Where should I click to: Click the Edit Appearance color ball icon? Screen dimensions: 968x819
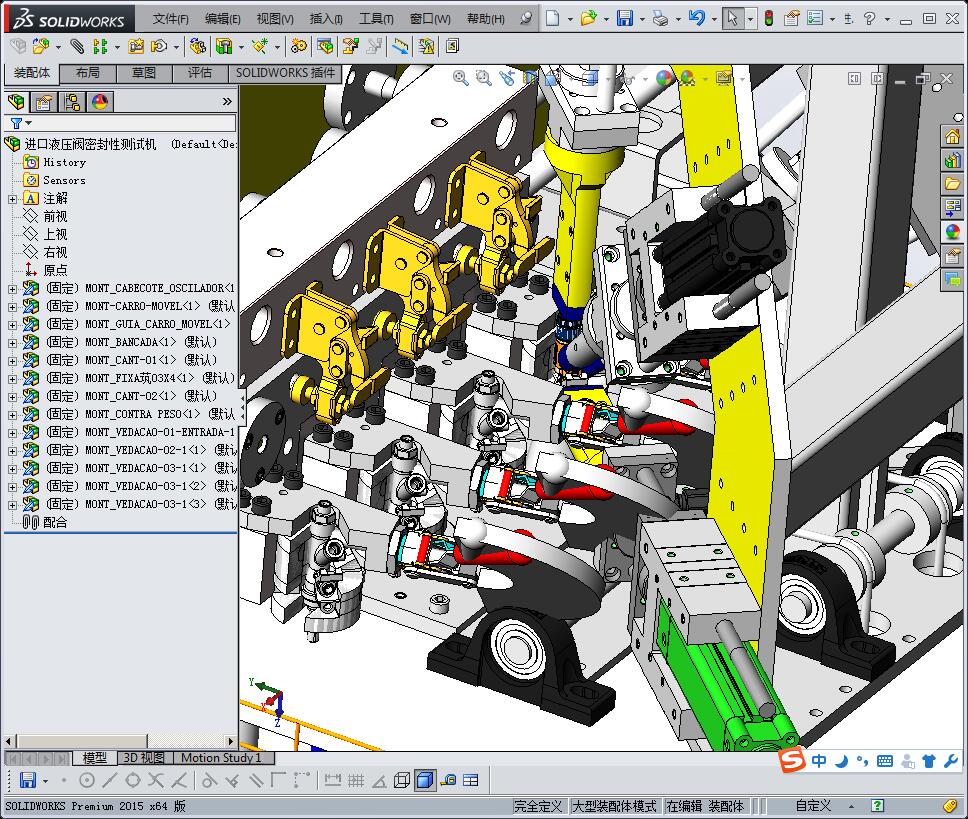[x=664, y=78]
